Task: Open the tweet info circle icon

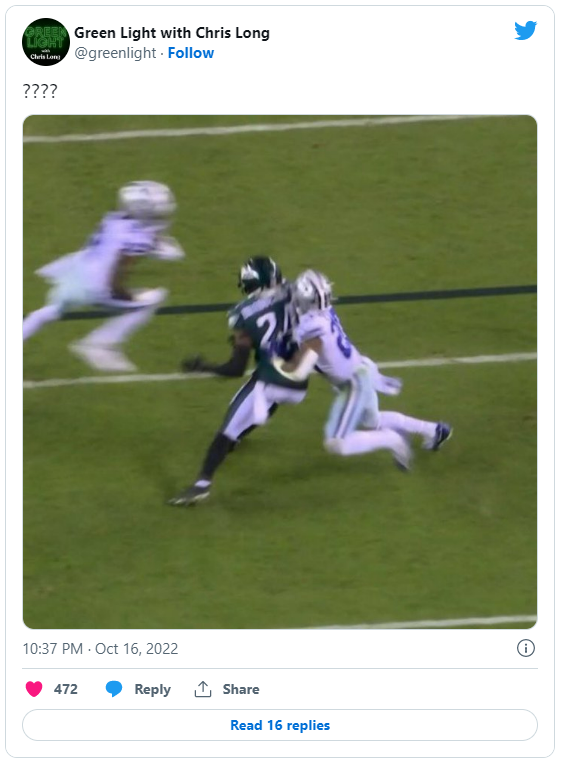Action: pyautogui.click(x=526, y=648)
